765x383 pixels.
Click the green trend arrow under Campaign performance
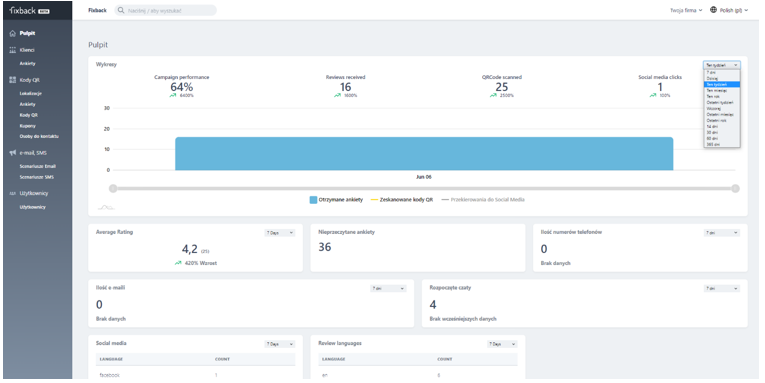pos(173,95)
